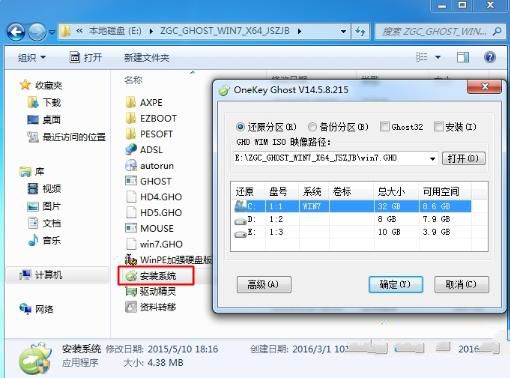Click 打开 in the Explorer toolbar
This screenshot has height=378, width=510.
86,57
